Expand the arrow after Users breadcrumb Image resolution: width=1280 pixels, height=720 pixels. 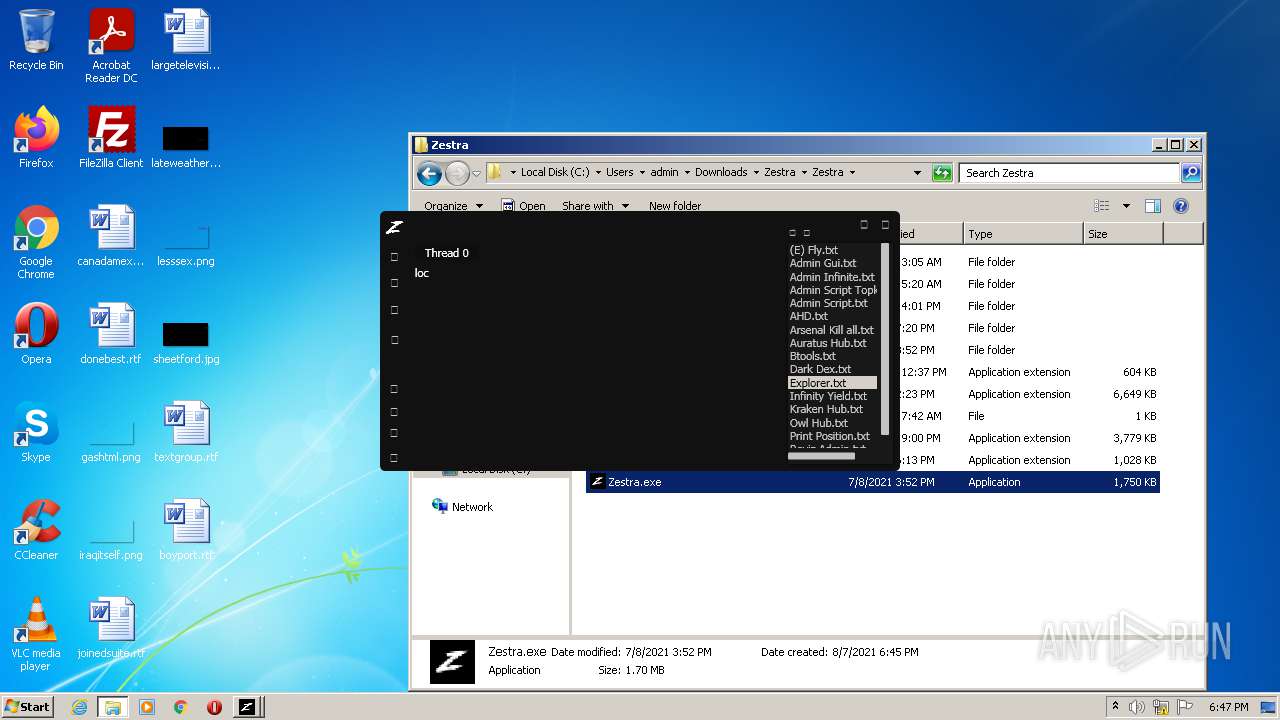coord(641,172)
